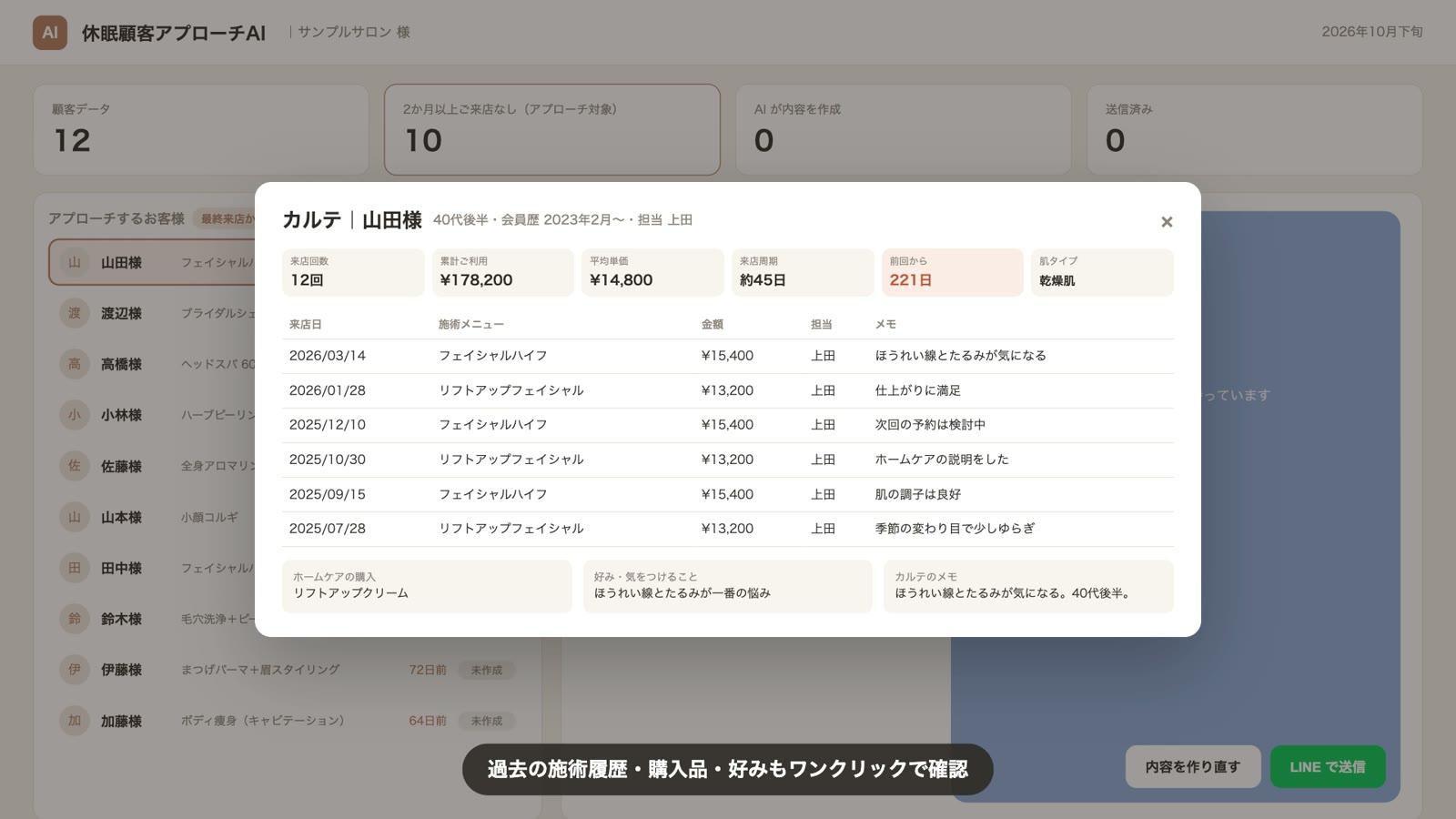This screenshot has height=819, width=1456.
Task: Click the 来店周期 約45日 stat
Action: pos(803,272)
